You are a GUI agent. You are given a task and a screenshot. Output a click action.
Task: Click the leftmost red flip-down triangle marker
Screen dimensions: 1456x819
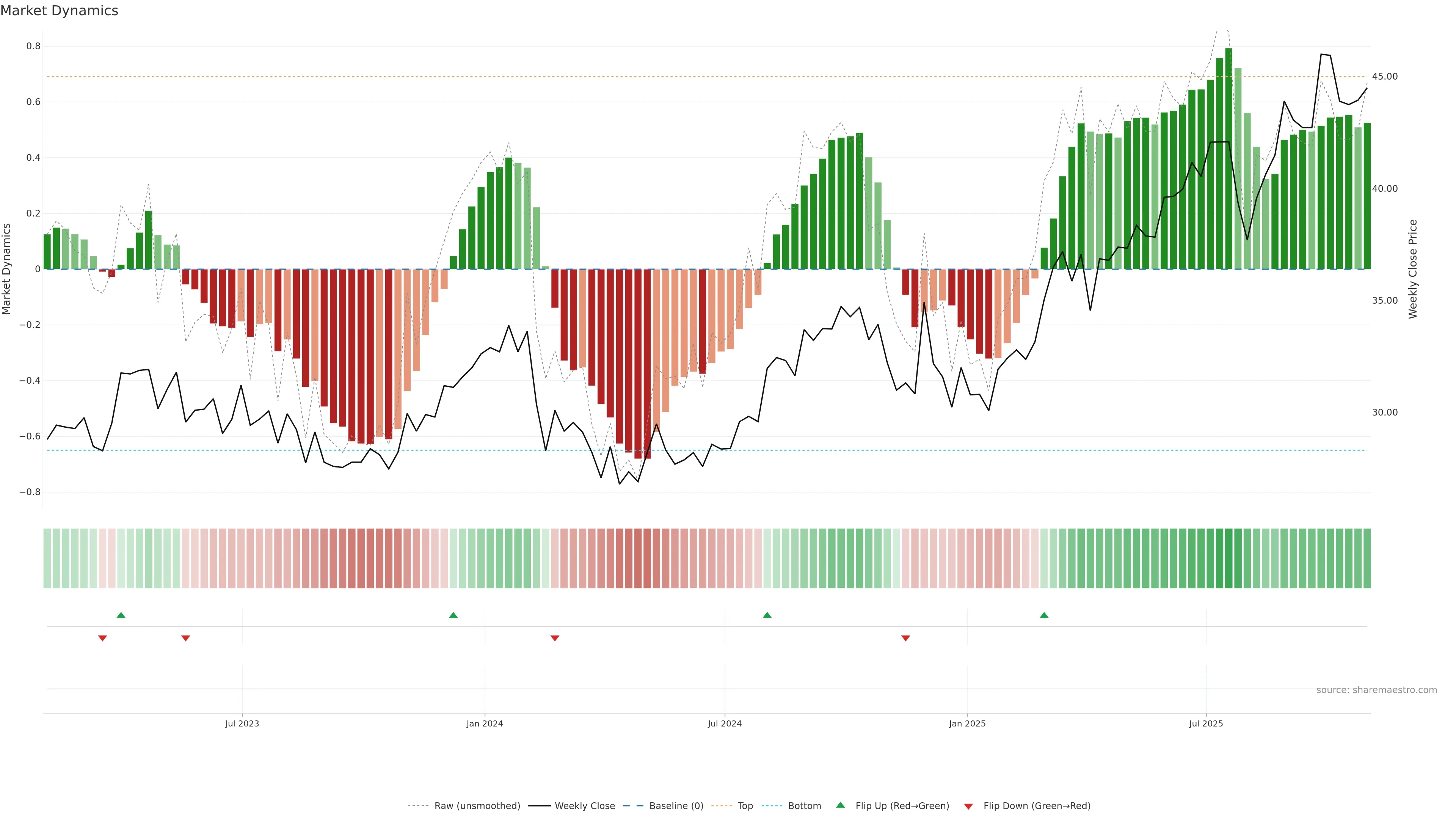click(x=102, y=638)
